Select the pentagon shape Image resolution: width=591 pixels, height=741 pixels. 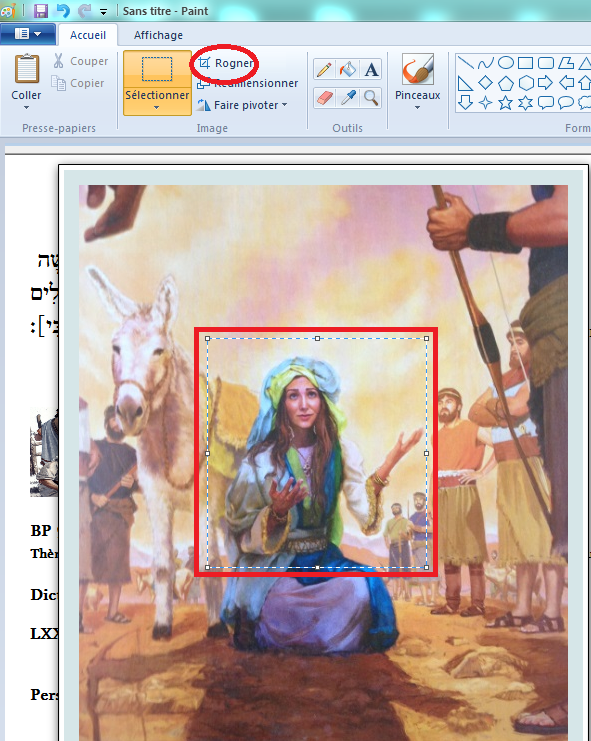[506, 83]
